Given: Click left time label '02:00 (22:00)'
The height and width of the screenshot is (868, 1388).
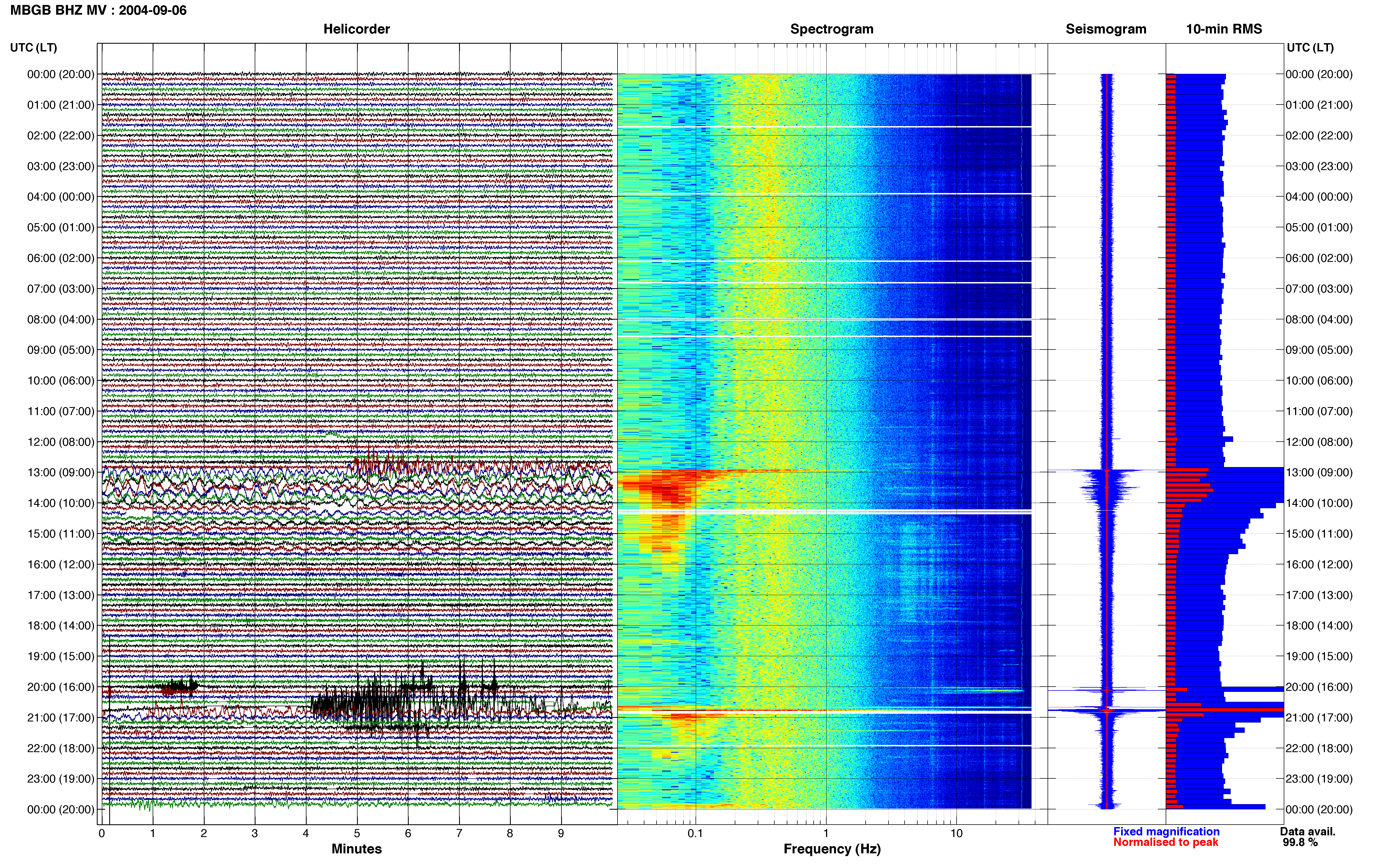Looking at the screenshot, I should click(61, 135).
